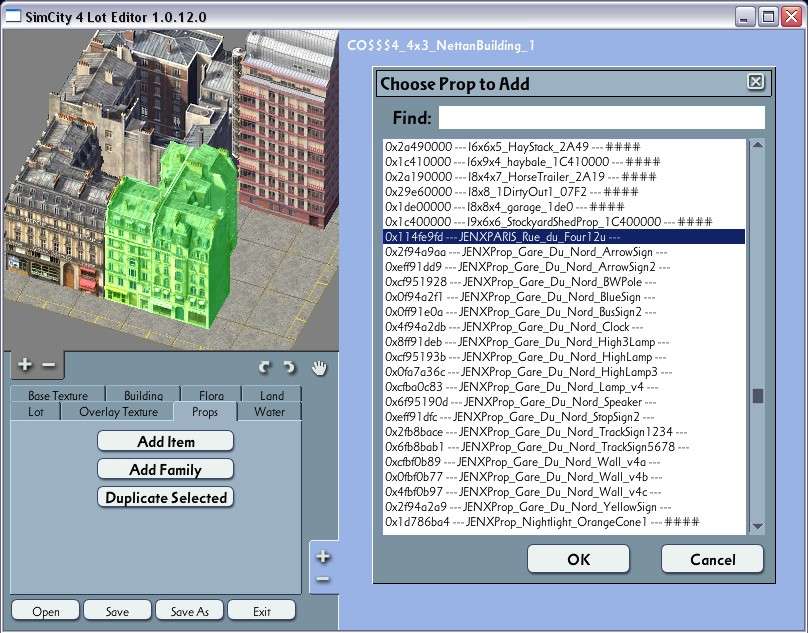
Task: Select prop JENXProp_Gare_Du_Nord_Clock
Action: point(564,327)
